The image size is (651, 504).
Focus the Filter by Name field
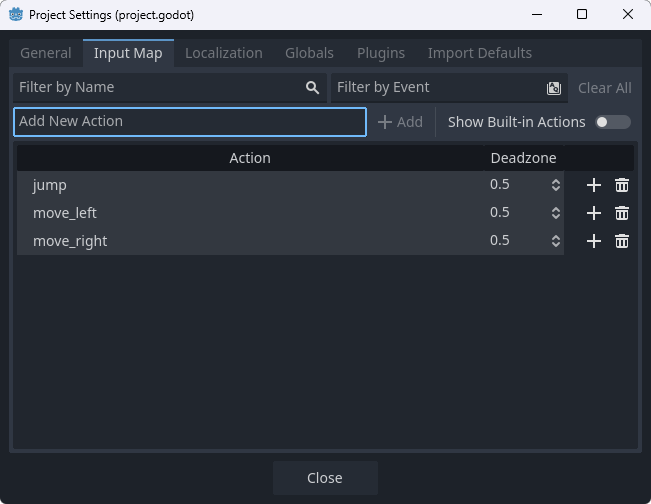pos(160,88)
